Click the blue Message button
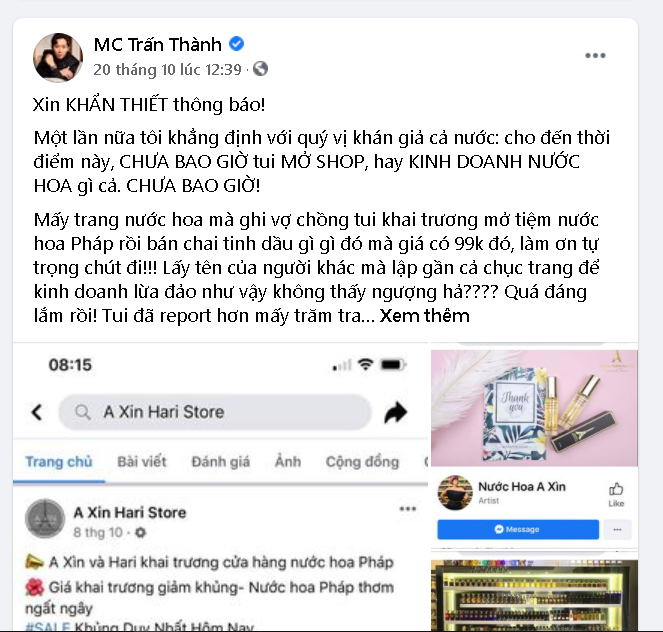Screen dimensions: 663x632 [518, 529]
